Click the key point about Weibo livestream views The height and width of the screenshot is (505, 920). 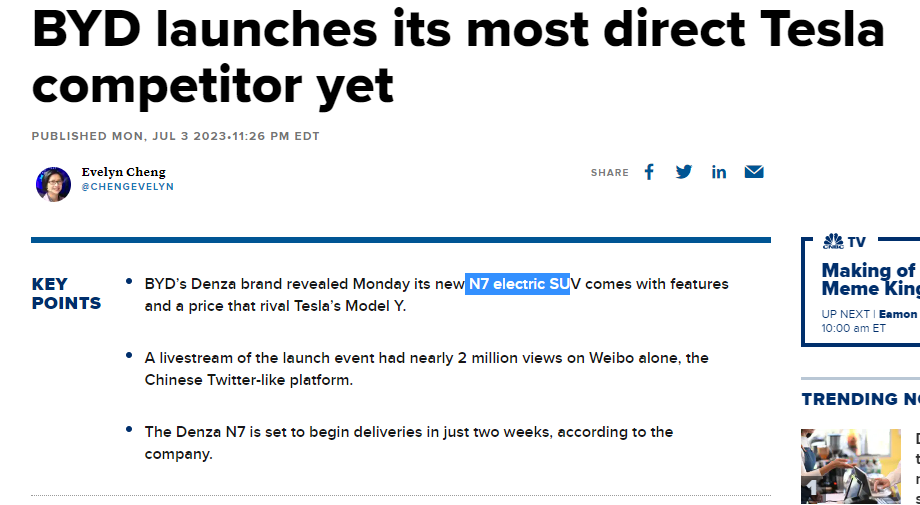click(x=426, y=368)
